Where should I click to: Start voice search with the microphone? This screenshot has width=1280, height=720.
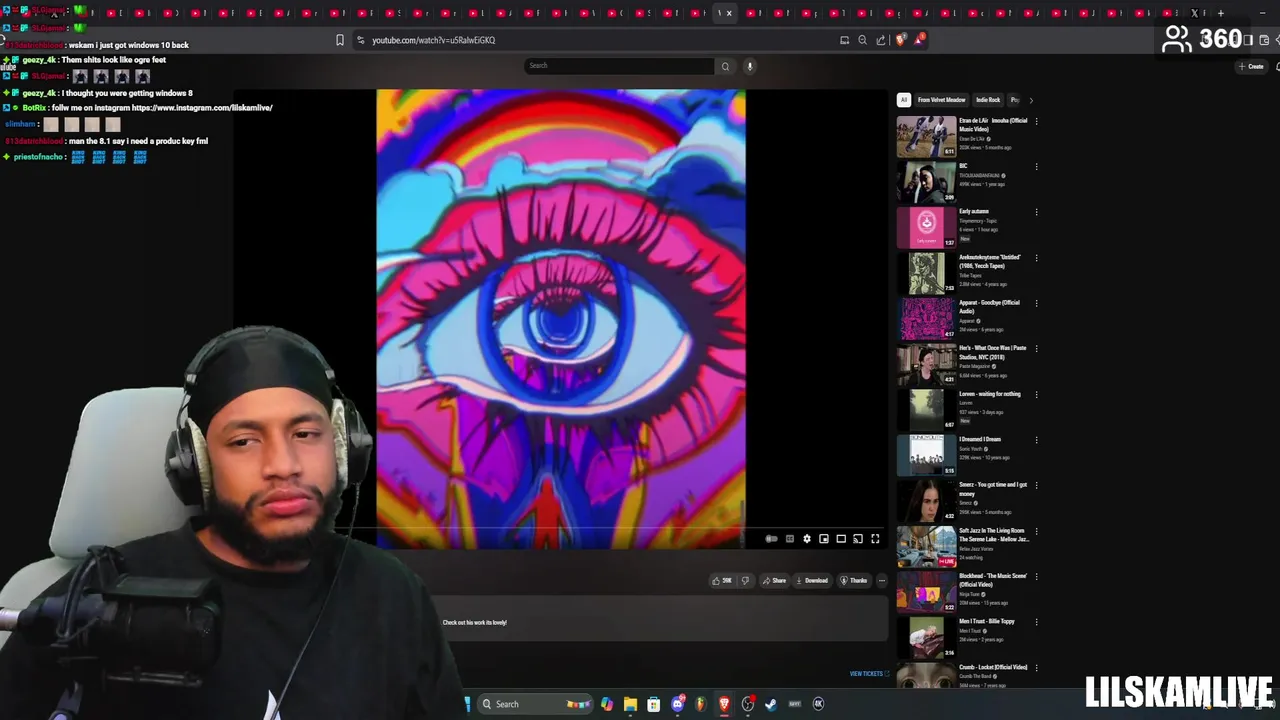pyautogui.click(x=749, y=66)
